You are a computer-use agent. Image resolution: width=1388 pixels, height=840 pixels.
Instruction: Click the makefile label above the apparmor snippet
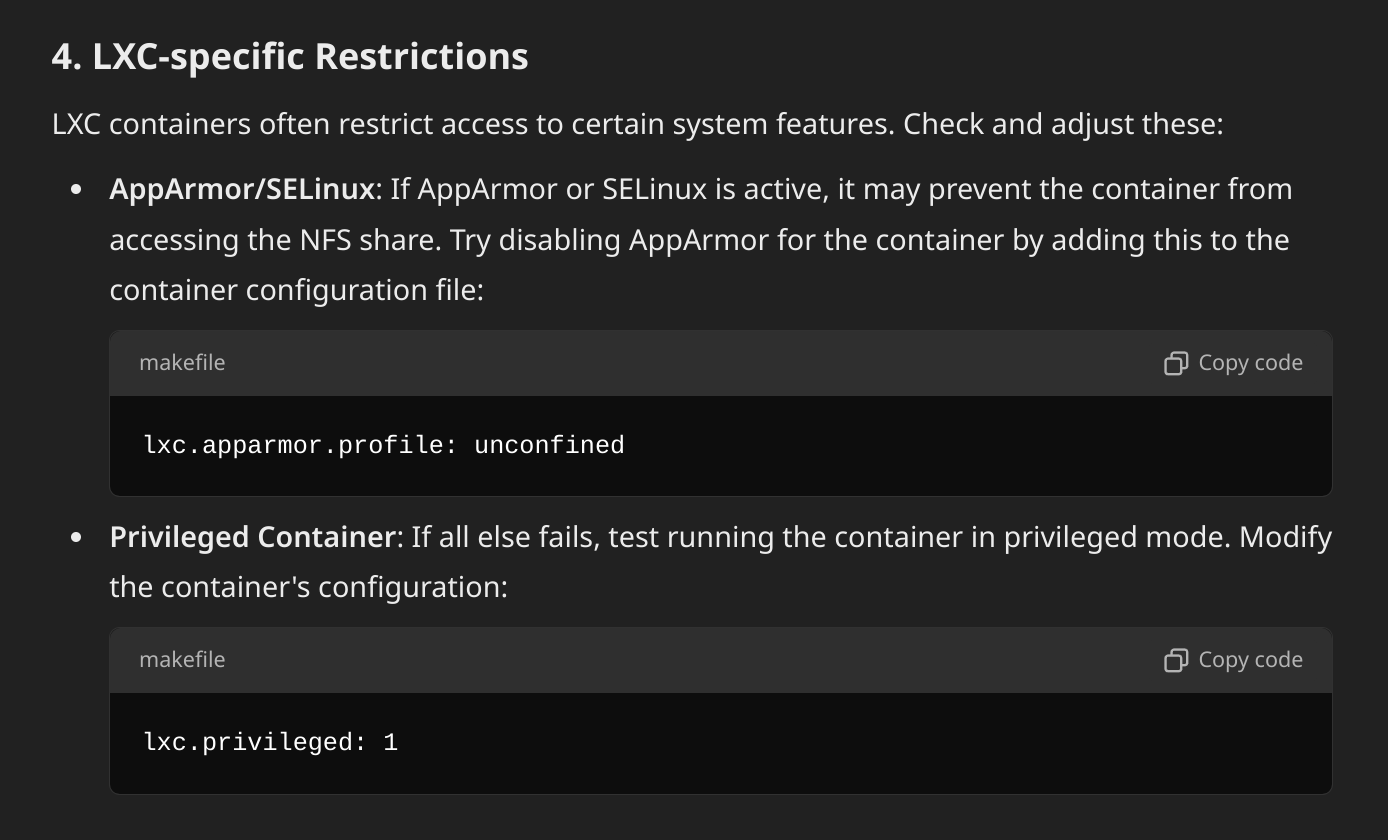pyautogui.click(x=182, y=363)
